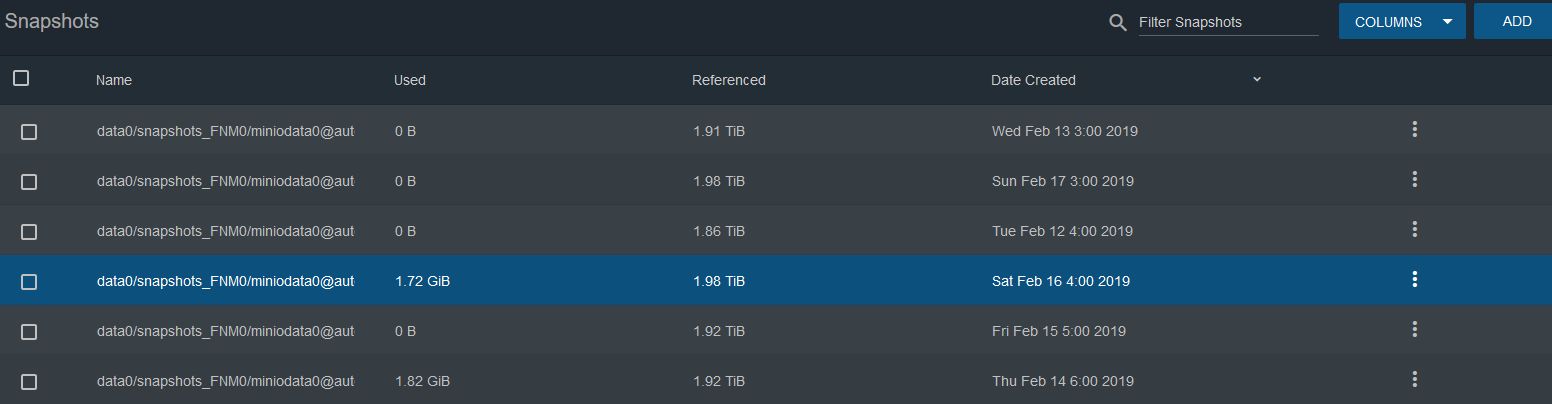Toggle the select-all snapshots checkbox
The image size is (1552, 404).
[x=21, y=78]
